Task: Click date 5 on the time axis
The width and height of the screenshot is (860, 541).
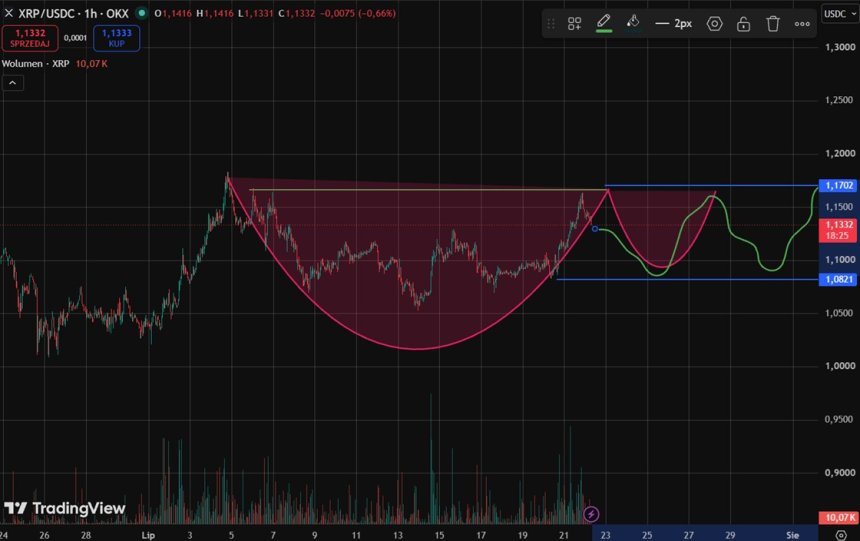Action: 231,535
